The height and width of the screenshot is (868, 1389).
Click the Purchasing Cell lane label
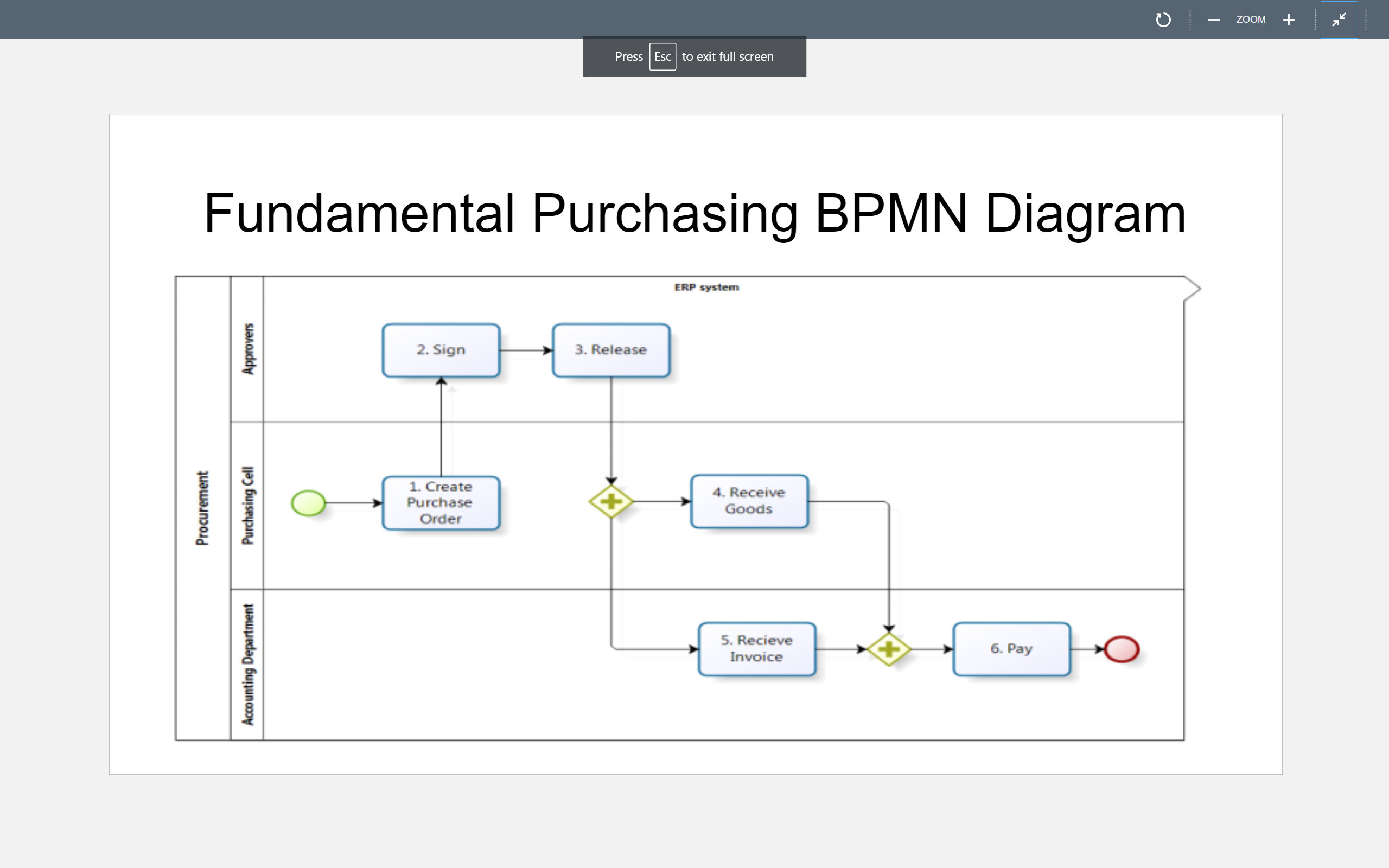[x=248, y=505]
